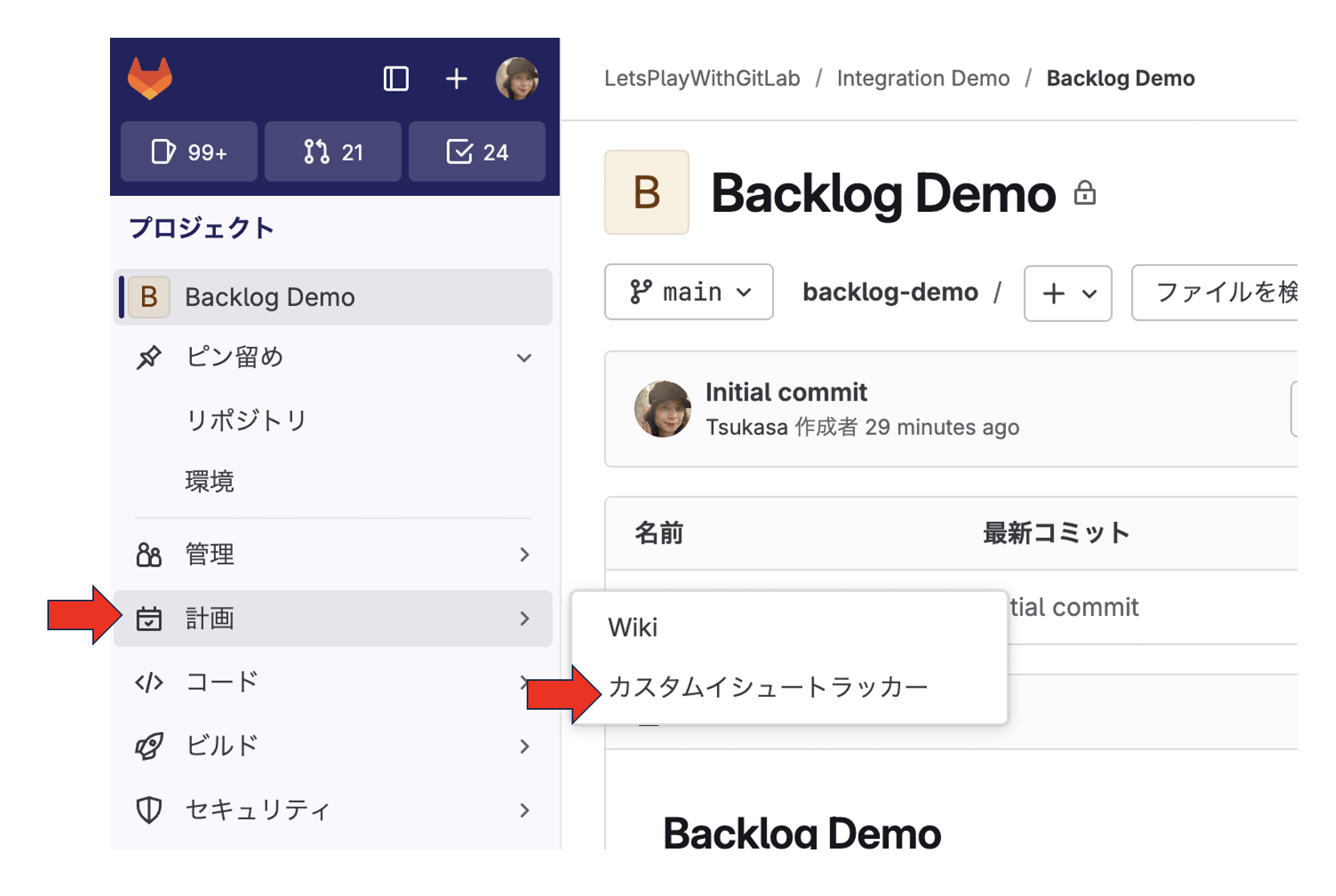
Task: Open assigned issues counter 99+
Action: click(189, 152)
